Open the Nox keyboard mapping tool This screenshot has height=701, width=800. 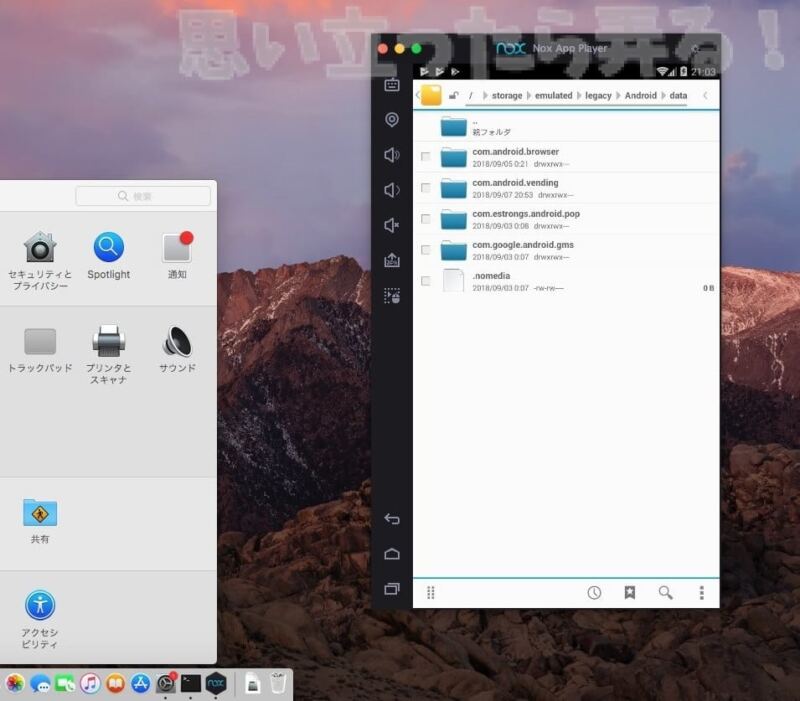coord(392,84)
